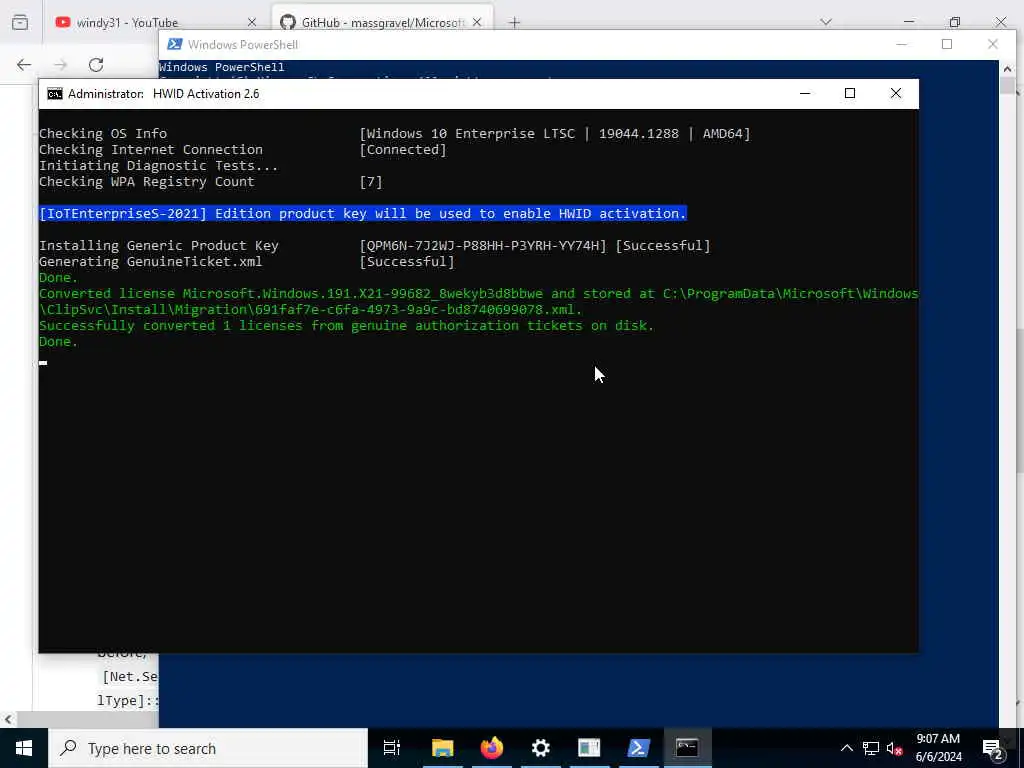Viewport: 1024px width, 768px height.
Task: Minimize the Windows PowerShell window
Action: pos(902,44)
